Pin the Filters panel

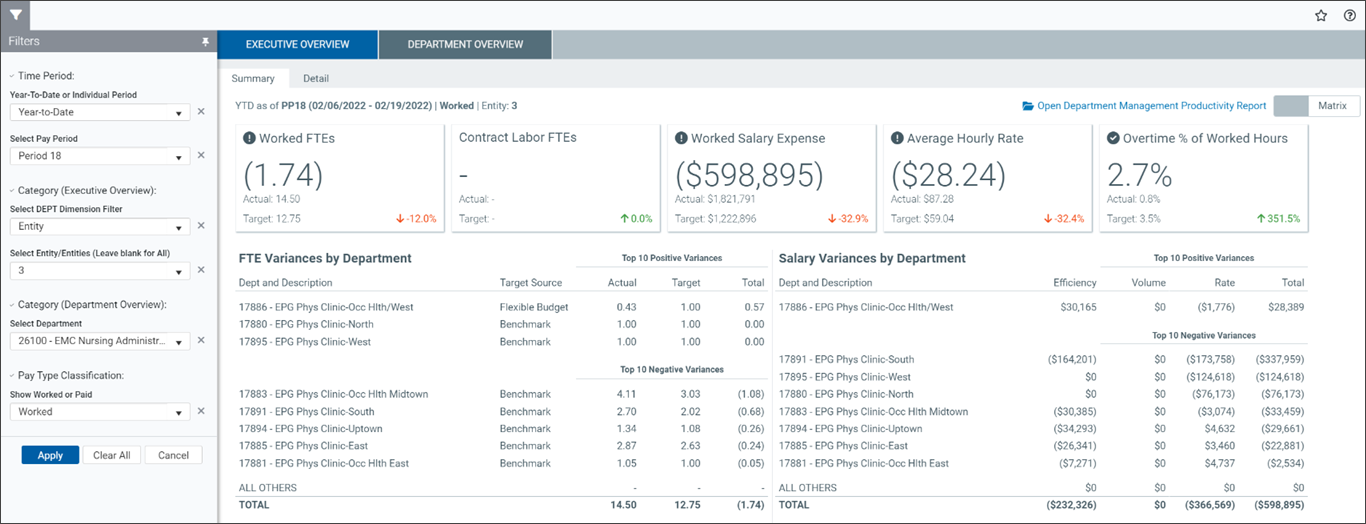[x=205, y=42]
